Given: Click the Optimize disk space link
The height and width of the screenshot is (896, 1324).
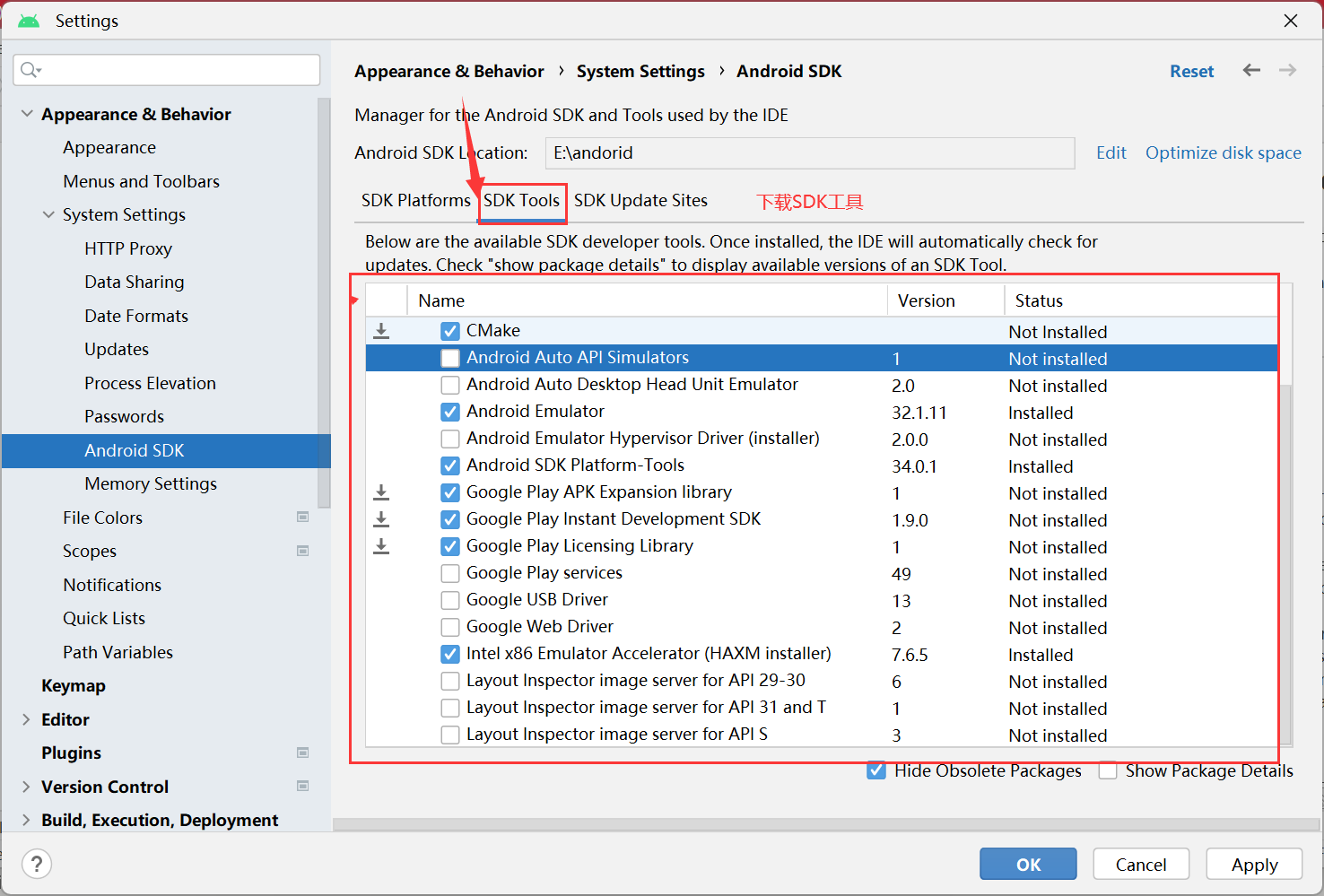Looking at the screenshot, I should [x=1224, y=152].
